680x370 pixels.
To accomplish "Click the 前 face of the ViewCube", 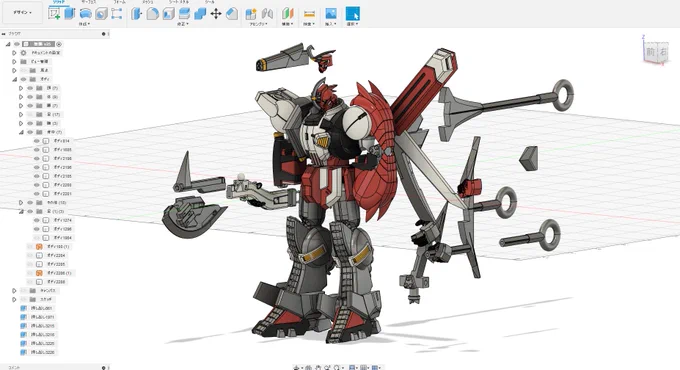I will (651, 52).
